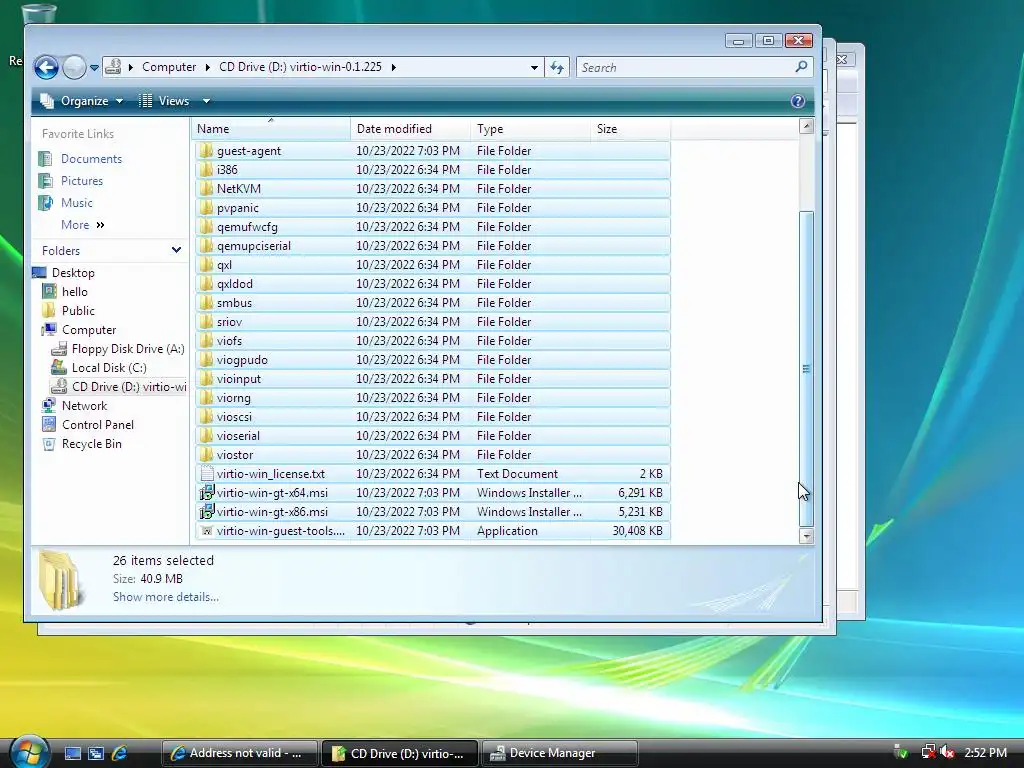Open the Windows Start orb
The height and width of the screenshot is (768, 1024).
coord(29,752)
